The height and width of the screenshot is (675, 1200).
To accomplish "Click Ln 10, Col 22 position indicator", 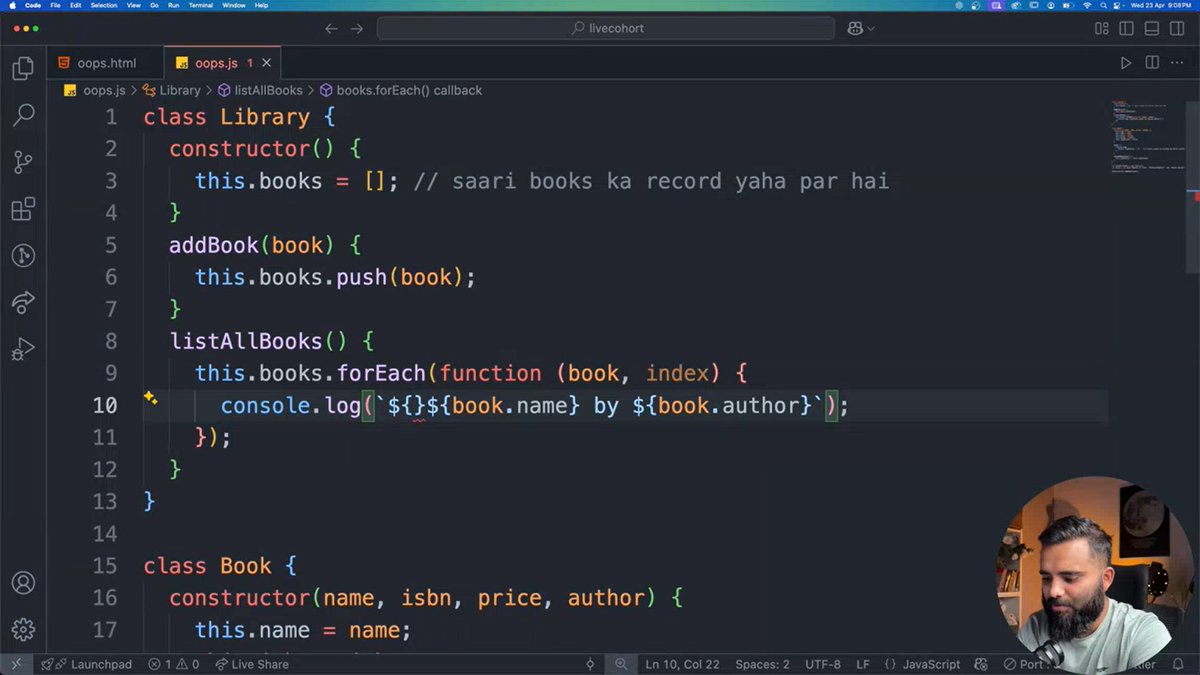I will point(680,664).
